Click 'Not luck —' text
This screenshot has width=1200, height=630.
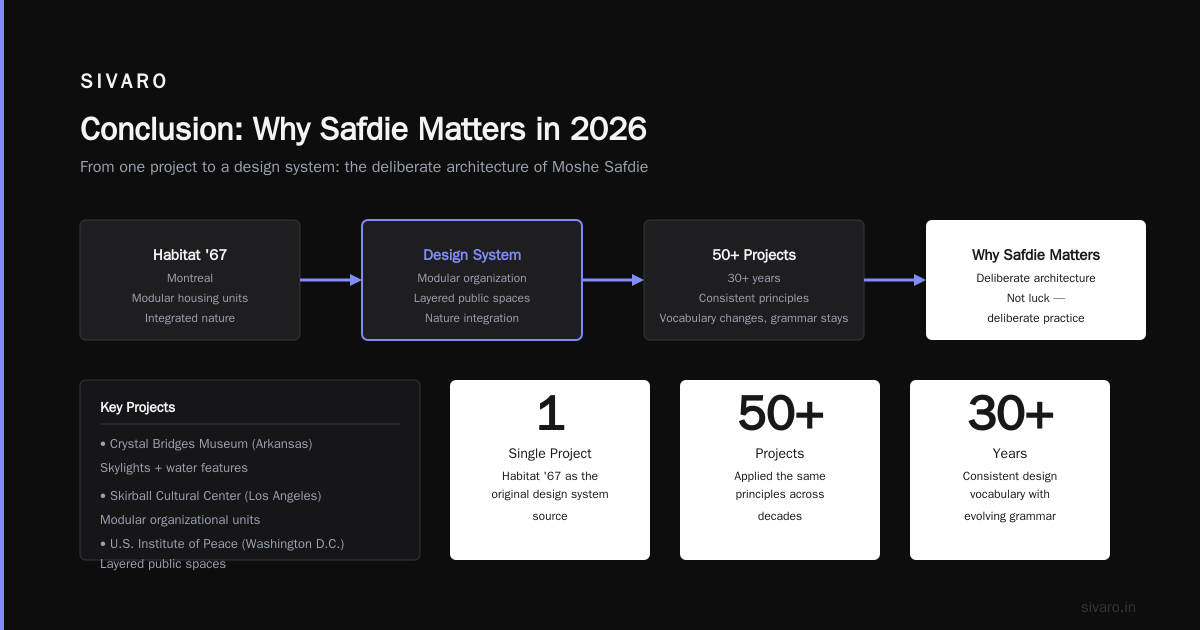click(1036, 298)
